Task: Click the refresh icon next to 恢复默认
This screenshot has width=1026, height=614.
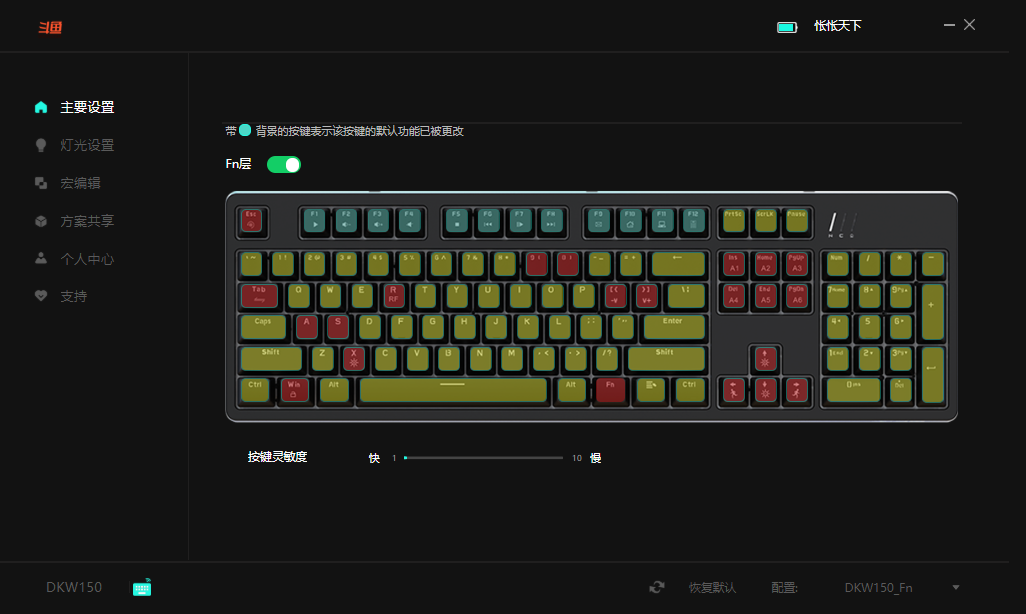Action: click(x=656, y=587)
